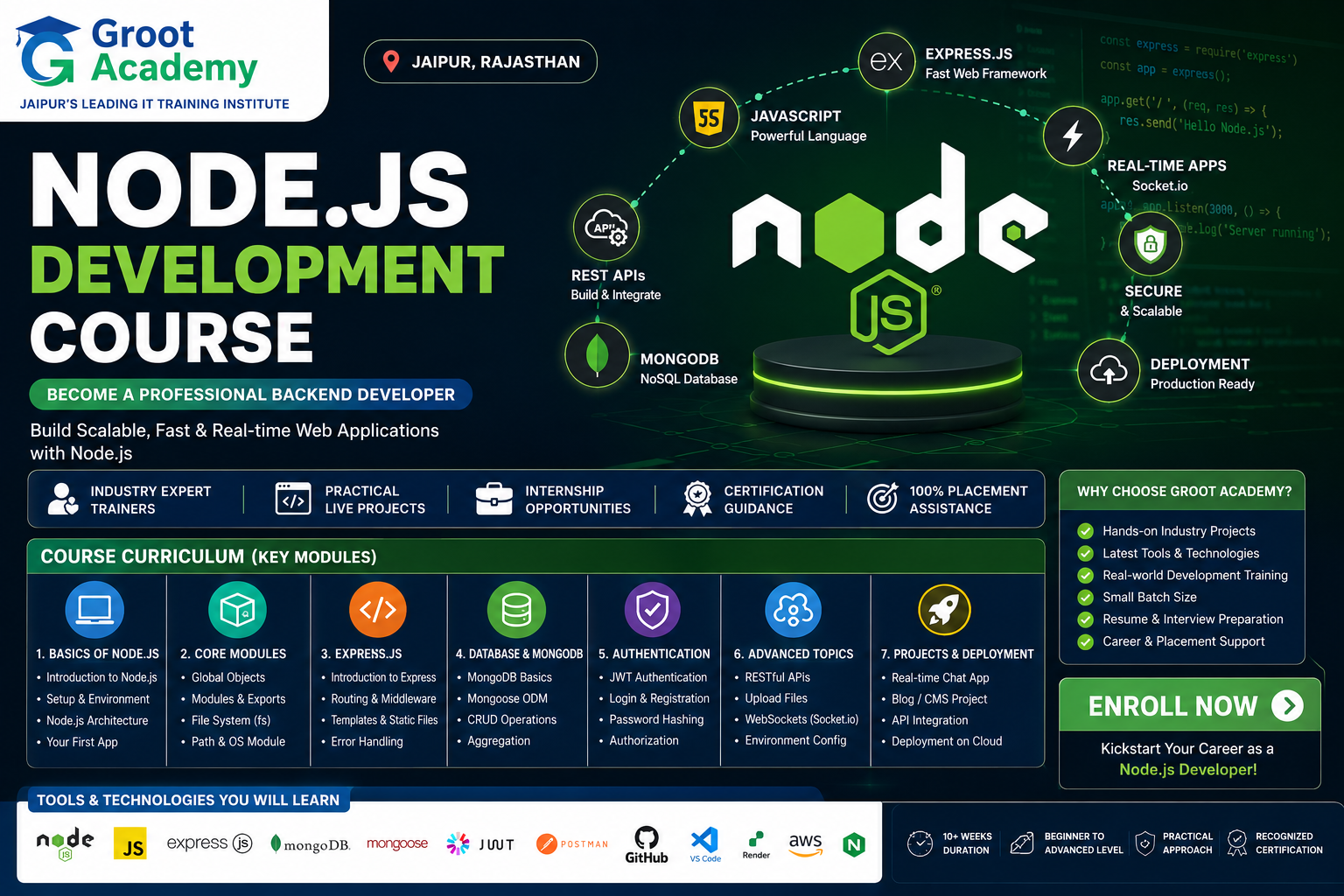The width and height of the screenshot is (1344, 896).
Task: Click the Latest Tools & Technologies checkmark
Action: click(x=1086, y=553)
